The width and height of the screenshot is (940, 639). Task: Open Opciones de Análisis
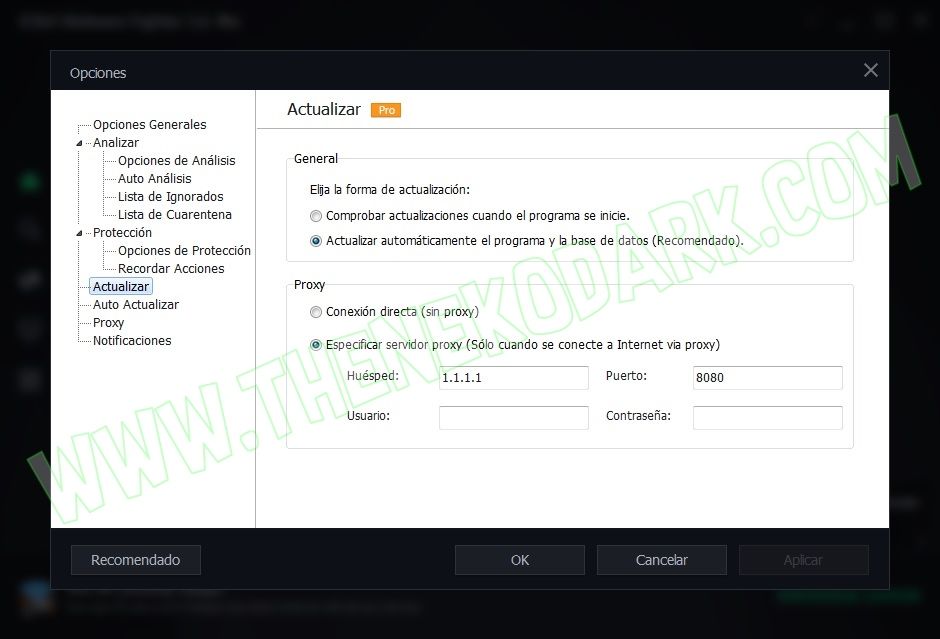(x=176, y=161)
